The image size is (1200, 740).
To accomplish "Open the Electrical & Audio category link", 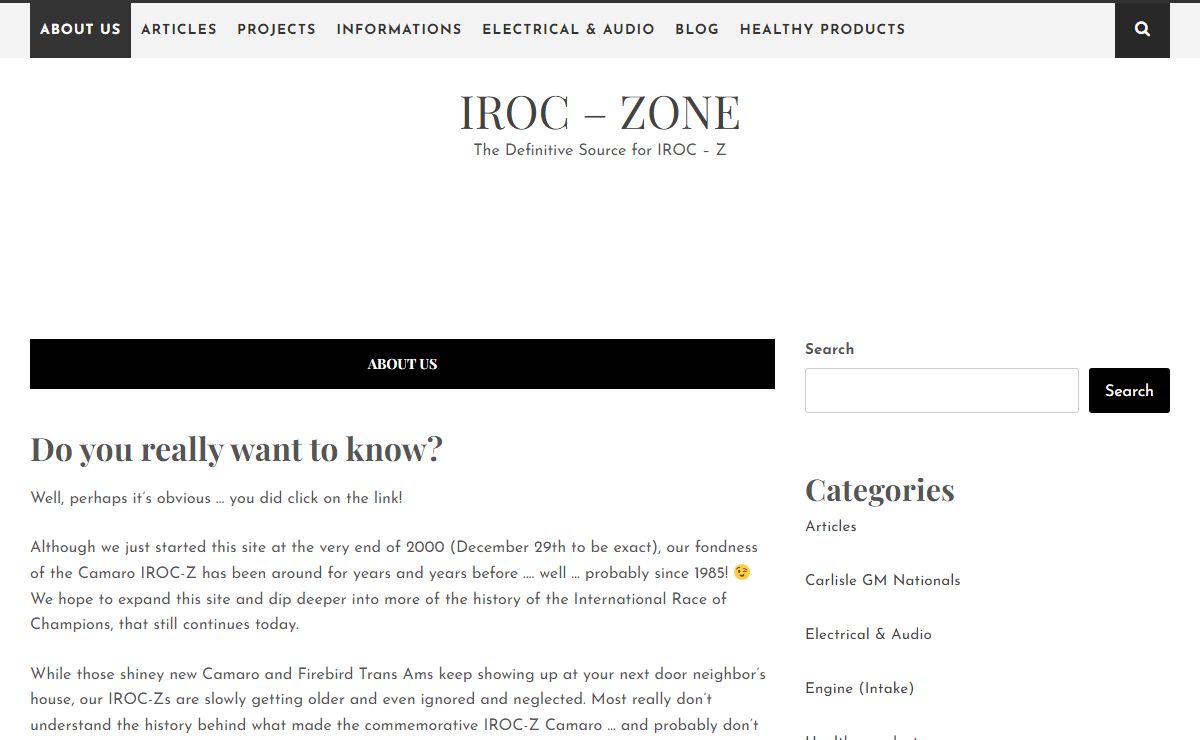I will coord(868,634).
